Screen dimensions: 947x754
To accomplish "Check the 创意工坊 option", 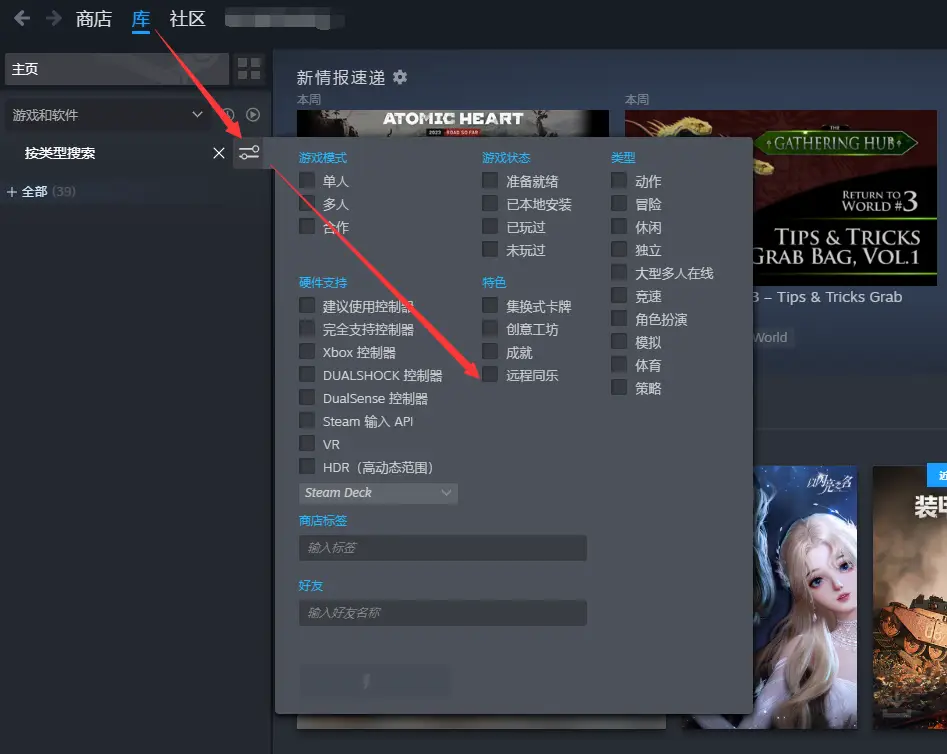I will pyautogui.click(x=490, y=328).
